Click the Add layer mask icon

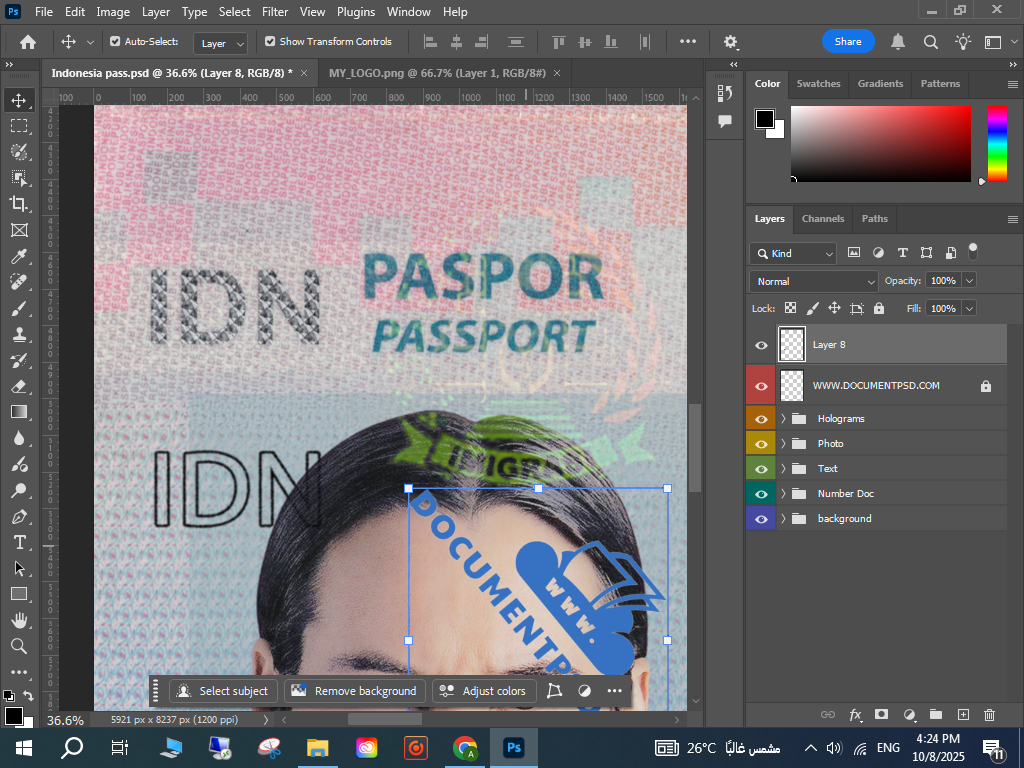point(881,715)
